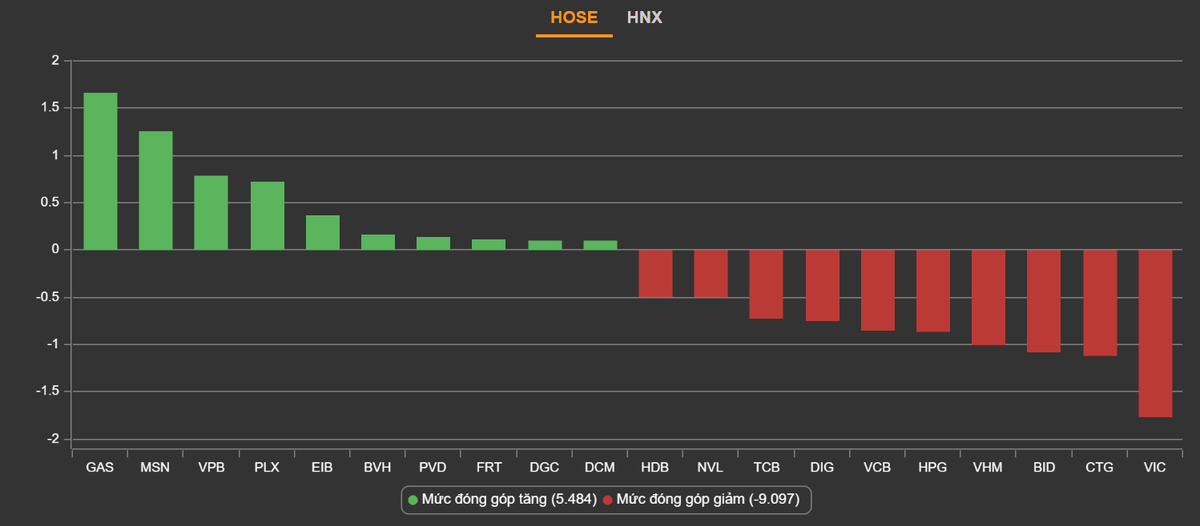Click the TCB red bar
Image resolution: width=1200 pixels, height=526 pixels.
767,284
